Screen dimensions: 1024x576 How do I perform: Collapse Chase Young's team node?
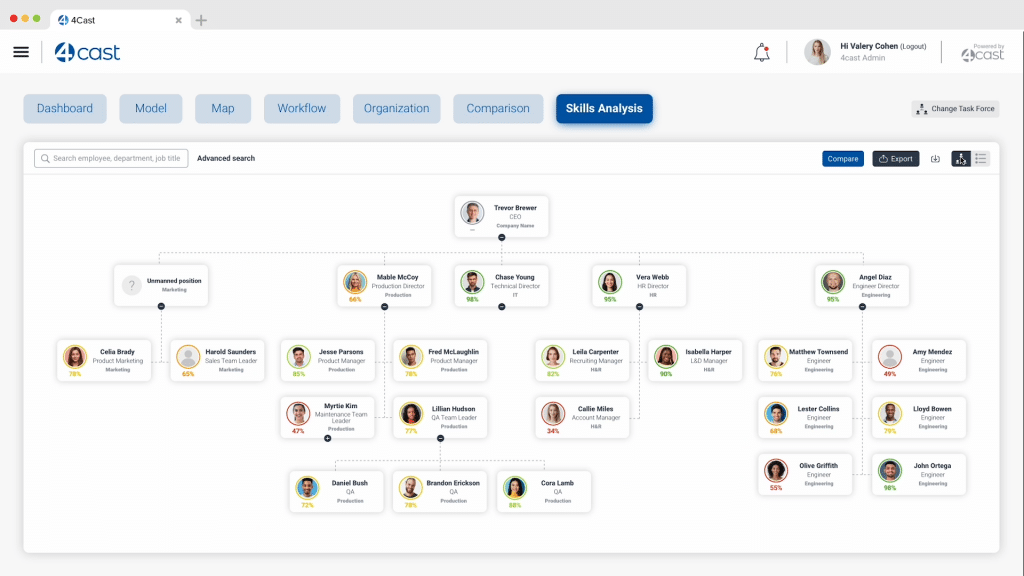(501, 305)
